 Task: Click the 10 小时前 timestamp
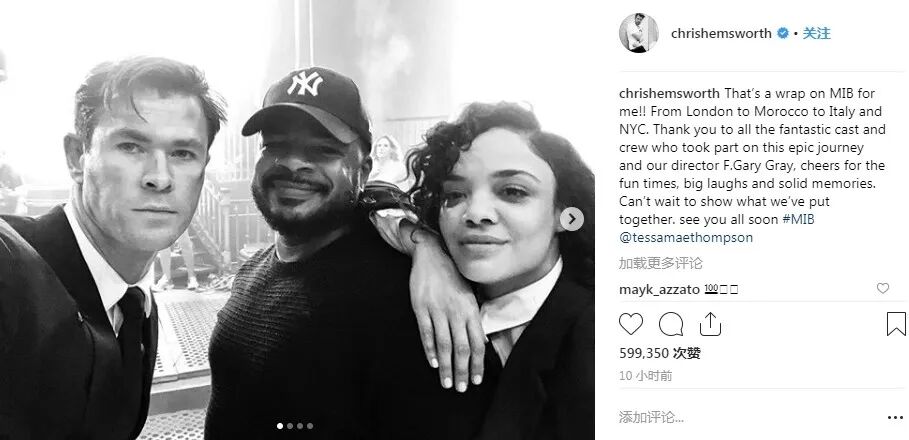click(646, 376)
